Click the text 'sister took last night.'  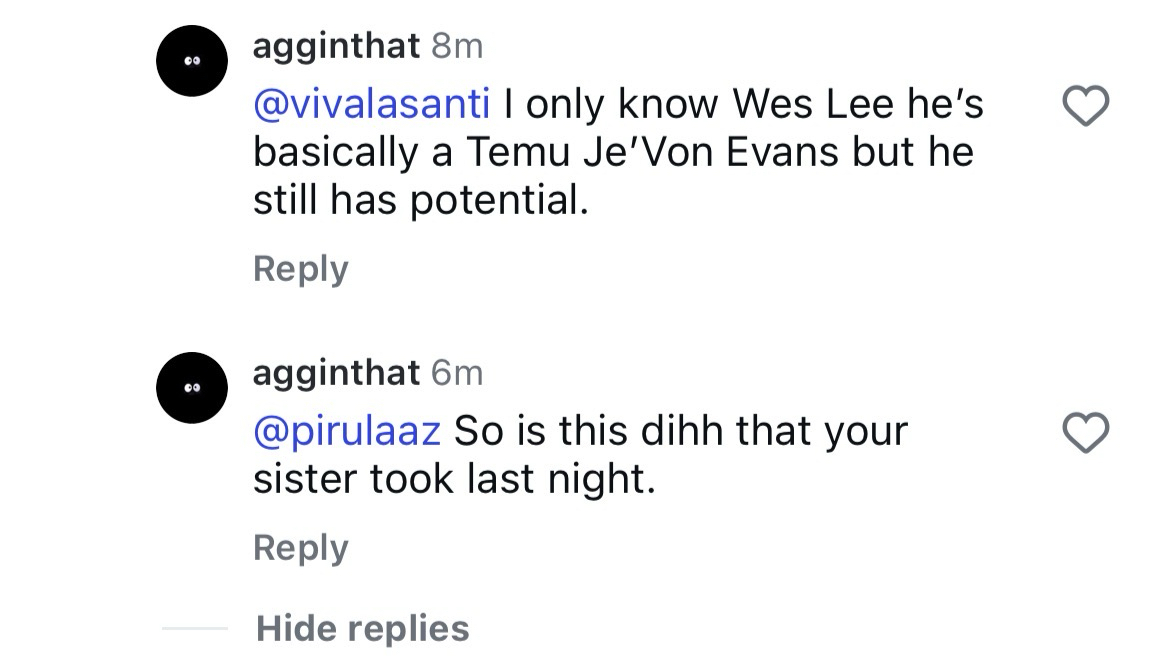point(454,480)
